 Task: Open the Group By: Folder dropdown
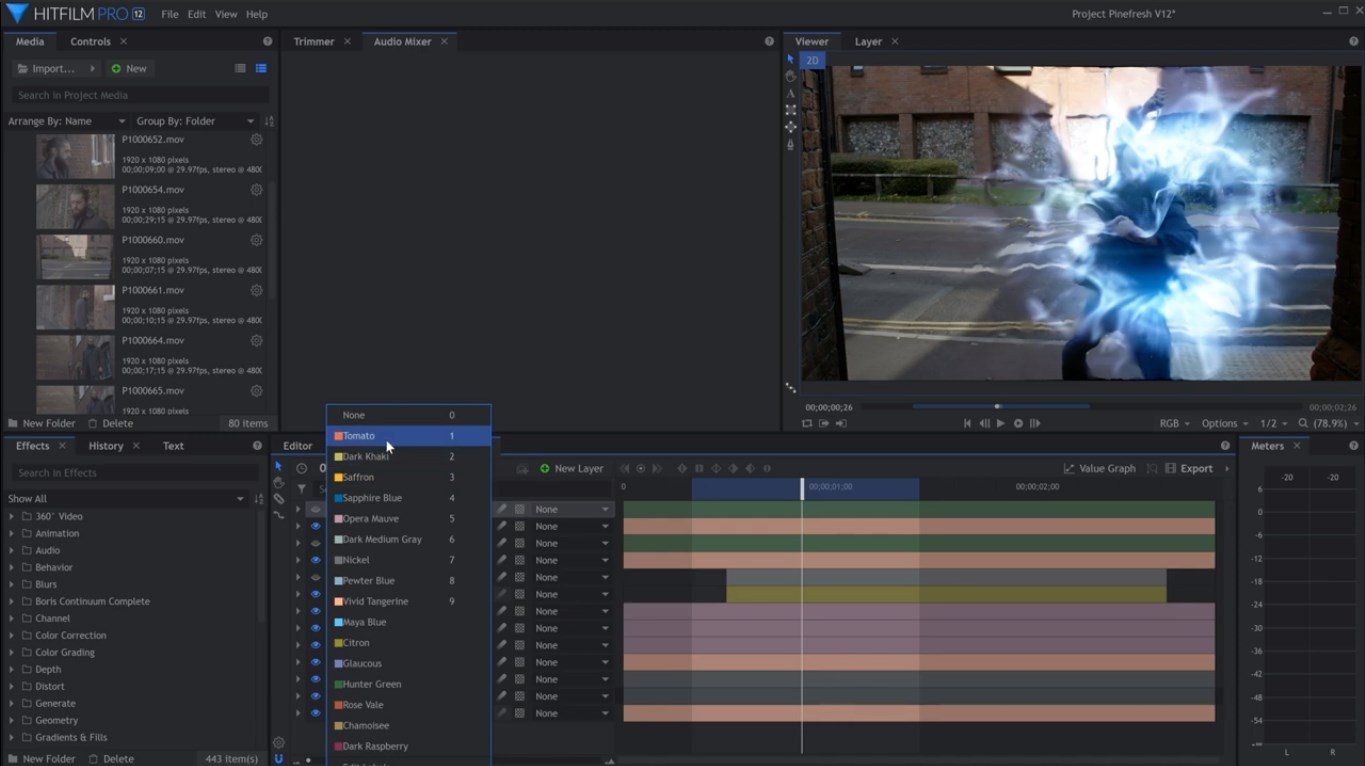(x=193, y=121)
